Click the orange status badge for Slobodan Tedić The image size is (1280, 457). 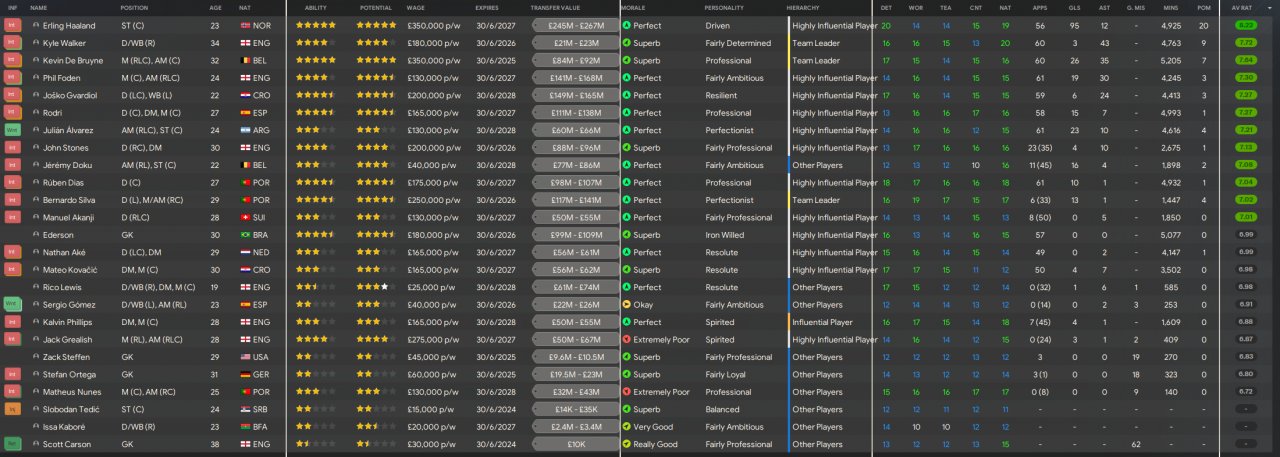coord(12,409)
